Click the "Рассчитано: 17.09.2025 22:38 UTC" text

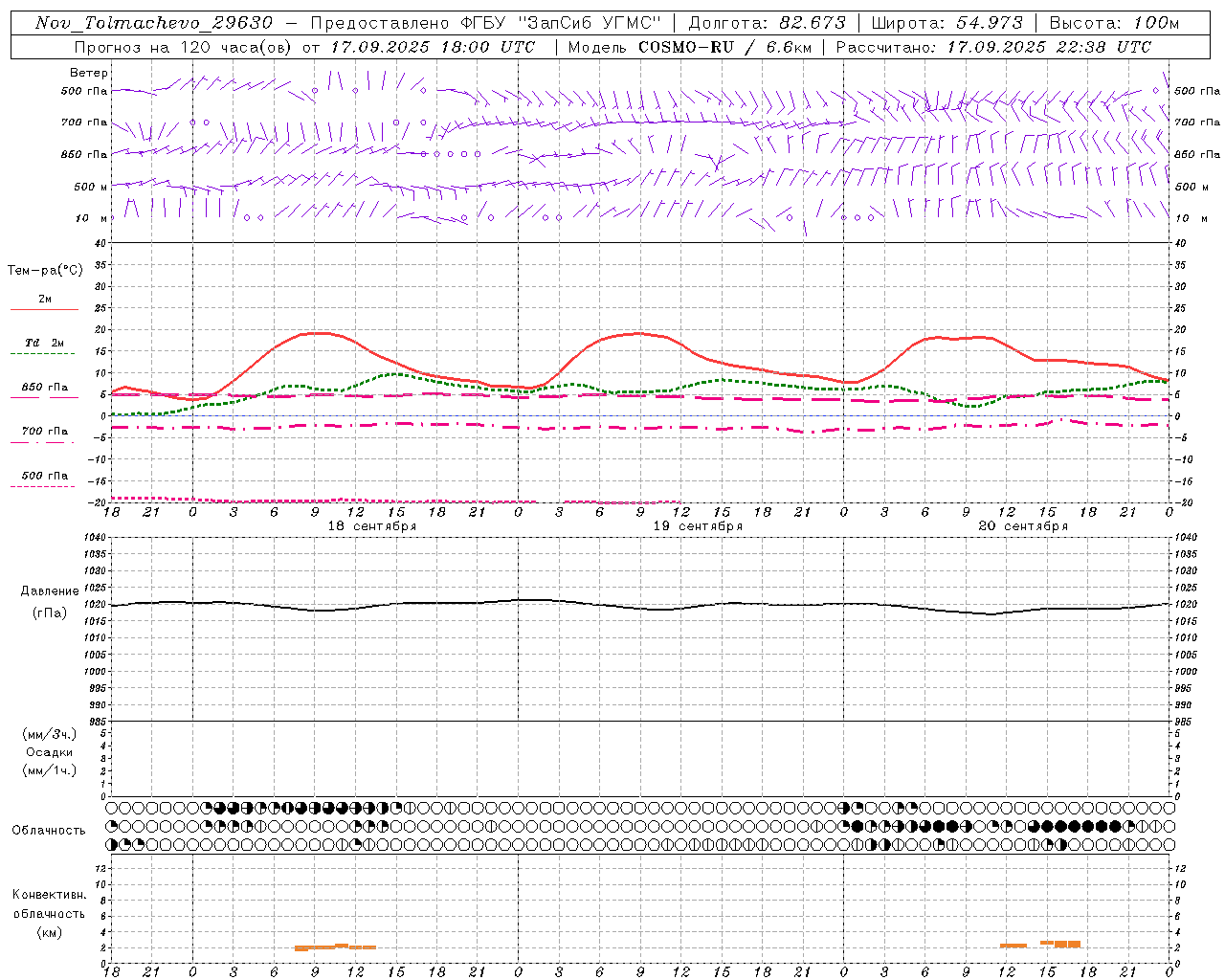[993, 47]
